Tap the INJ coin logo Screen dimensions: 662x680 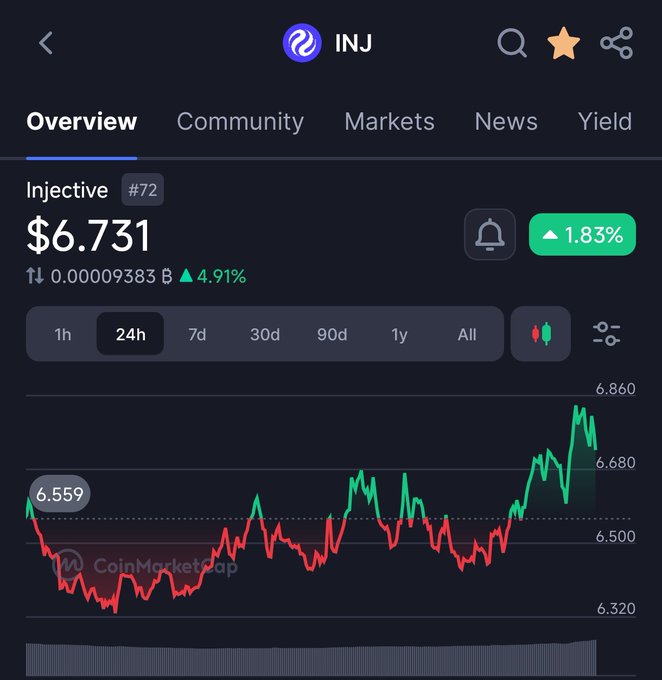tap(302, 43)
